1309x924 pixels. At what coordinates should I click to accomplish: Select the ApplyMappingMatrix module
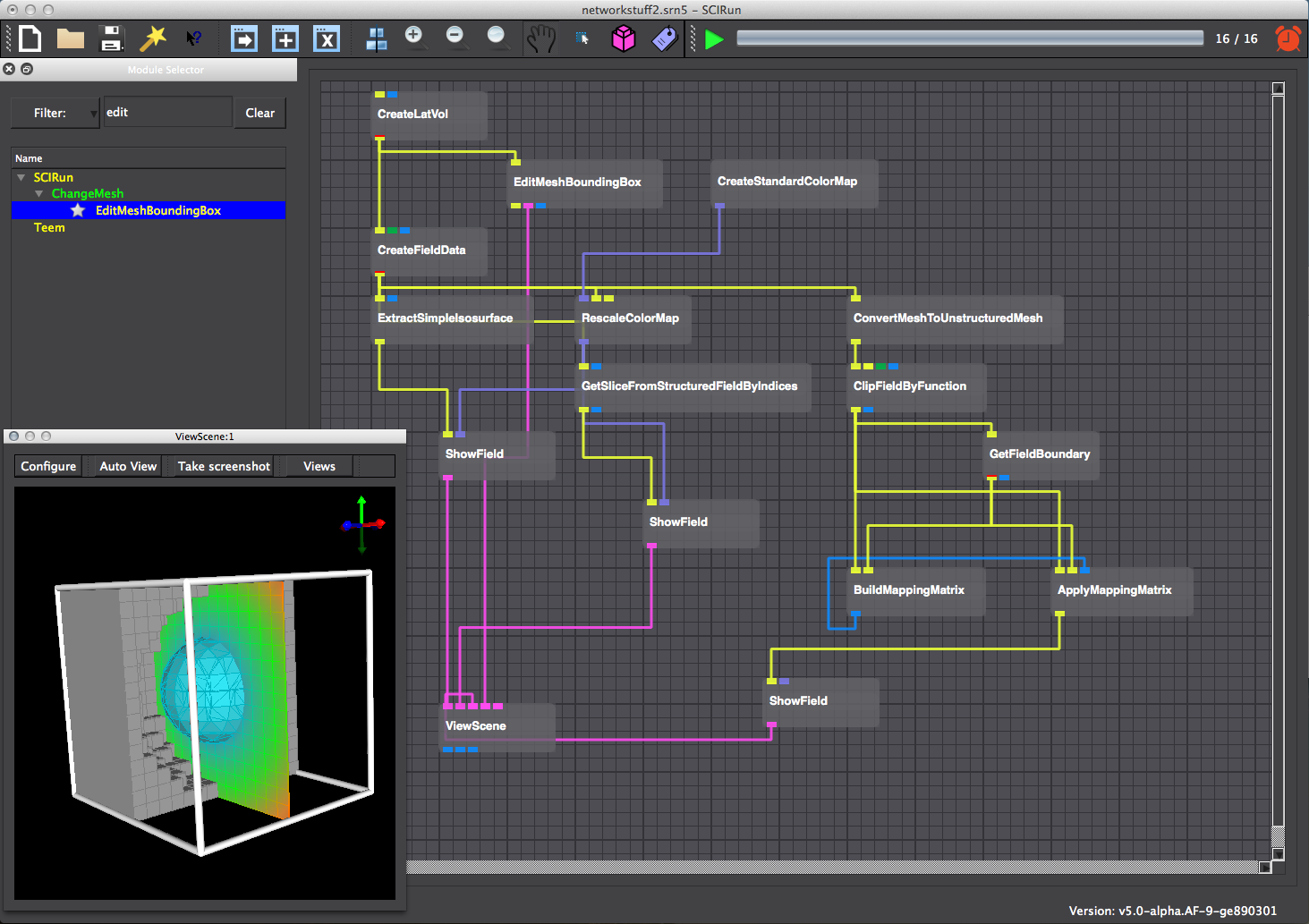1122,590
